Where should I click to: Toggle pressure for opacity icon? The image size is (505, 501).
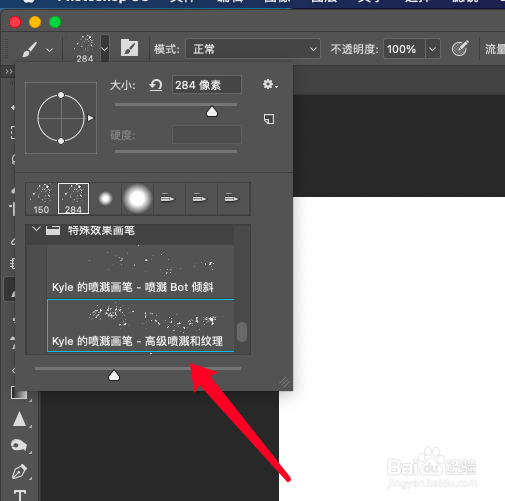[x=460, y=49]
